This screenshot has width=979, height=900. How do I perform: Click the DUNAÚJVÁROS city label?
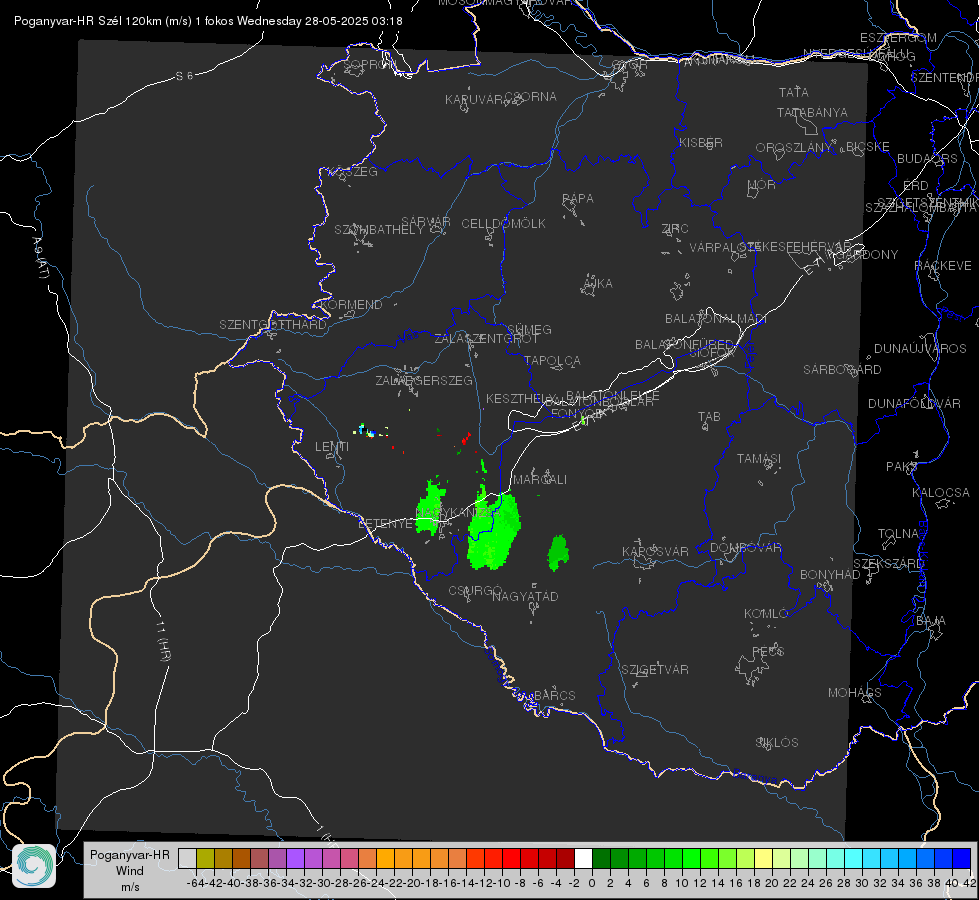point(920,349)
